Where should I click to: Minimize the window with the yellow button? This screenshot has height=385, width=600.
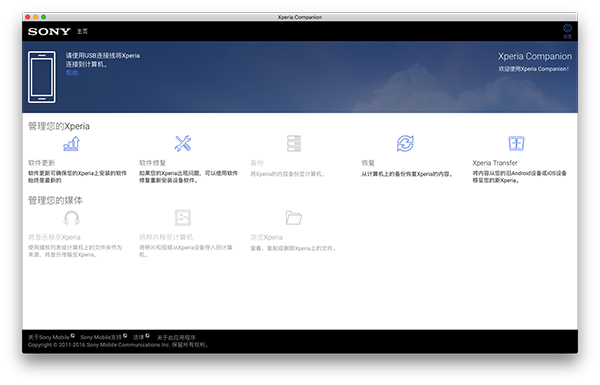pyautogui.click(x=36, y=17)
